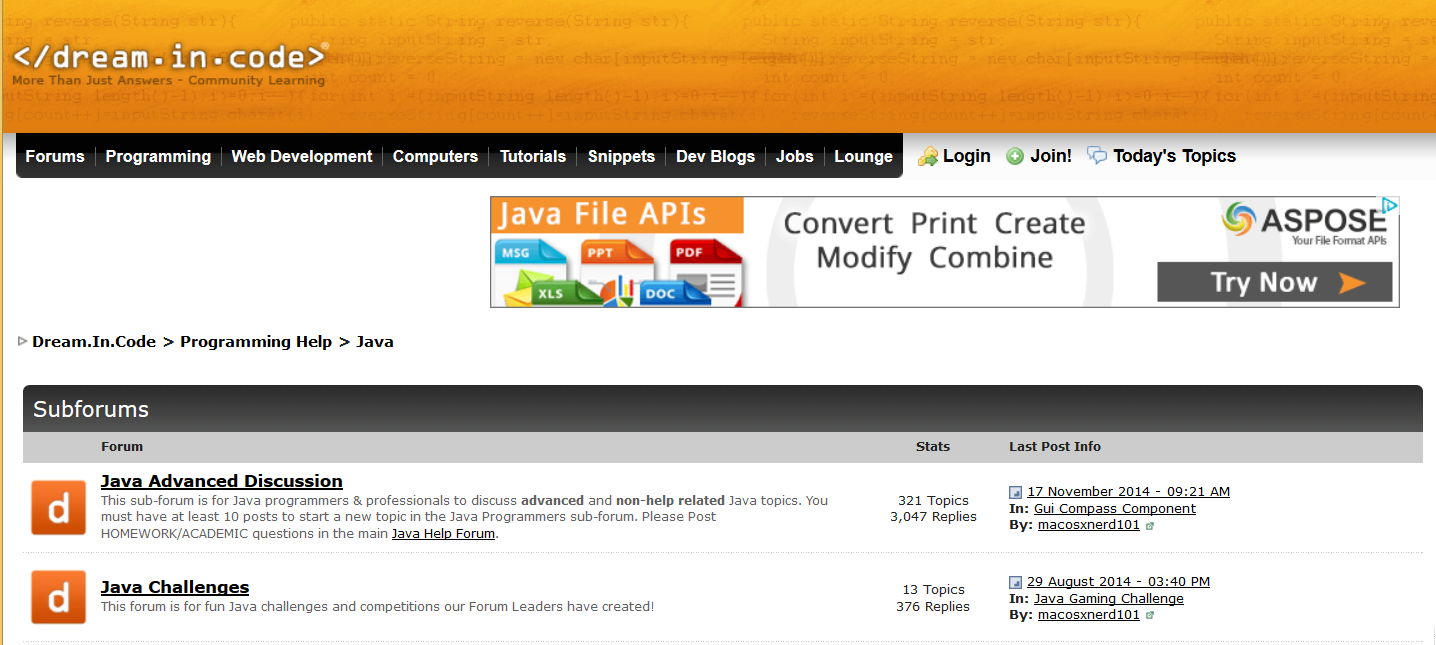View macosxnerd101 profile in Advanced Discussion row
Screen dimensions: 1436x645
pos(1089,525)
